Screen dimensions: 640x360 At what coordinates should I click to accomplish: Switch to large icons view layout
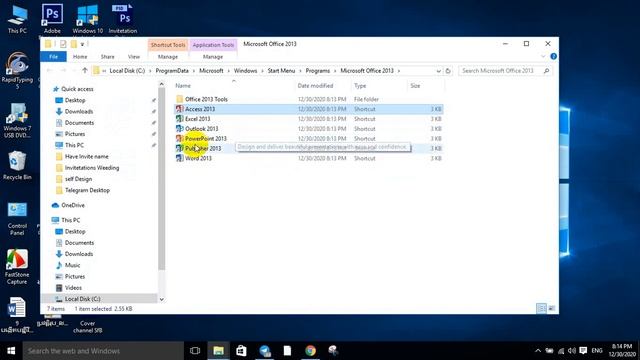[x=551, y=309]
